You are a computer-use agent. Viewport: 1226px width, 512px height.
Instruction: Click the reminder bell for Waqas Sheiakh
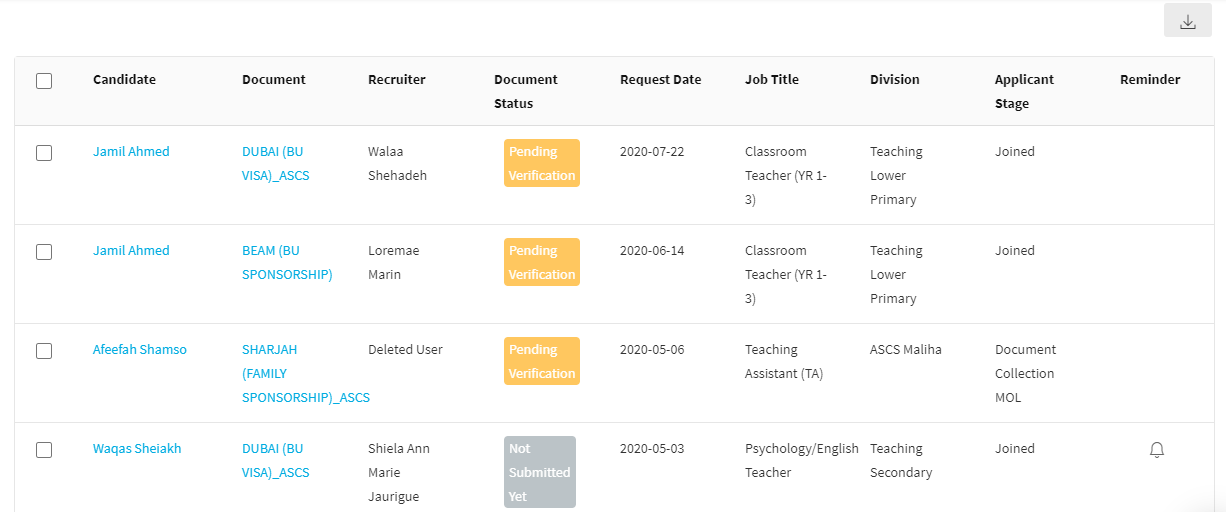tap(1157, 450)
